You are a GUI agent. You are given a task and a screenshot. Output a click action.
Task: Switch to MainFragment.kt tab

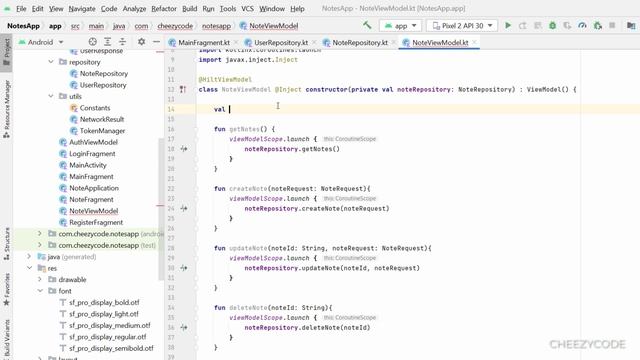[x=204, y=42]
